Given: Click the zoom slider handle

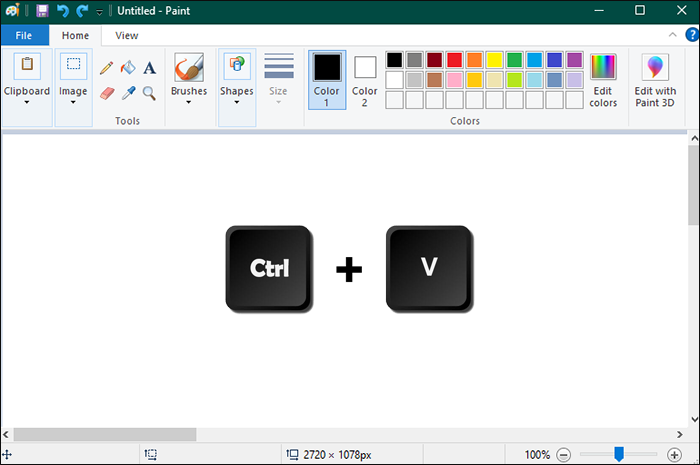Looking at the screenshot, I should 619,454.
